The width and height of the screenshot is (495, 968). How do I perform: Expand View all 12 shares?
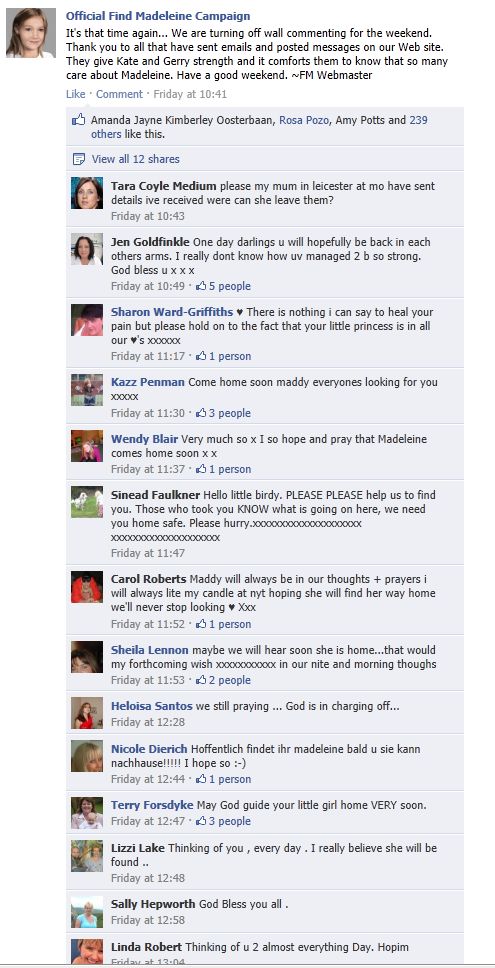136,159
